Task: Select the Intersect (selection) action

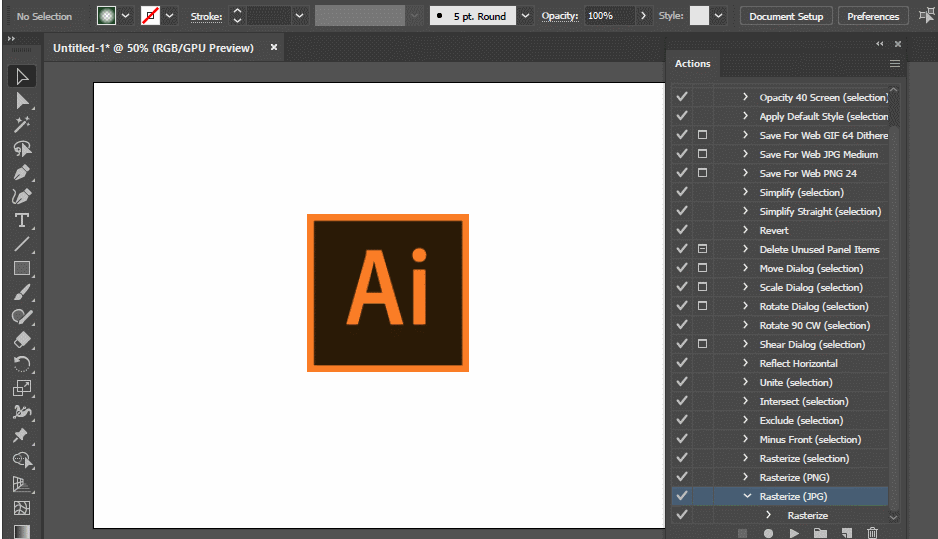Action: [803, 401]
